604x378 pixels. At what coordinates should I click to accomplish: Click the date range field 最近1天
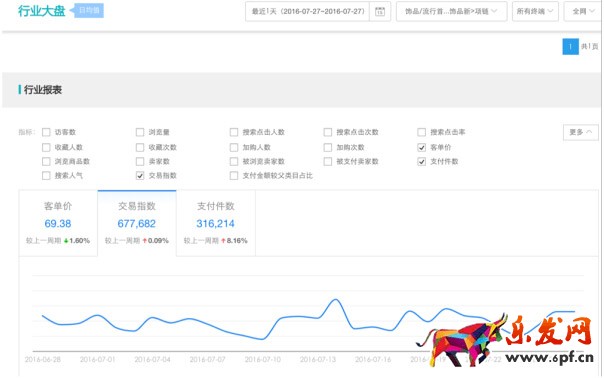(308, 12)
